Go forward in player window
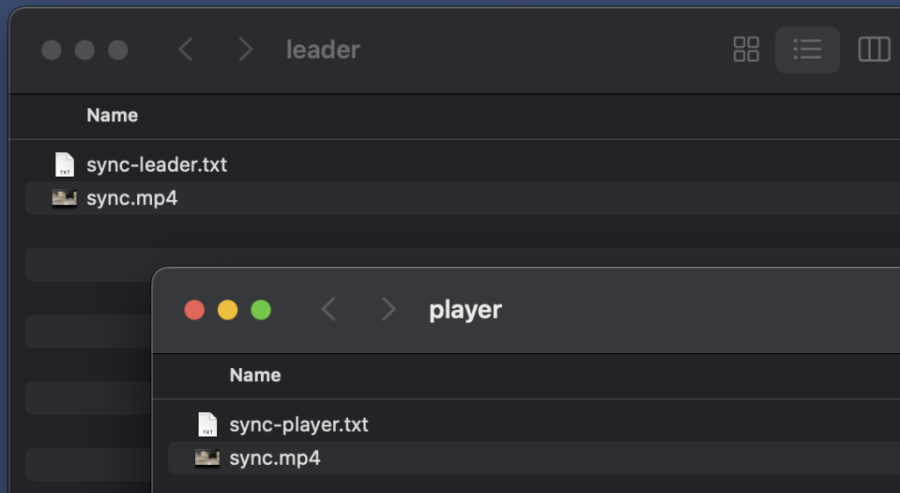The height and width of the screenshot is (493, 900). tap(388, 310)
